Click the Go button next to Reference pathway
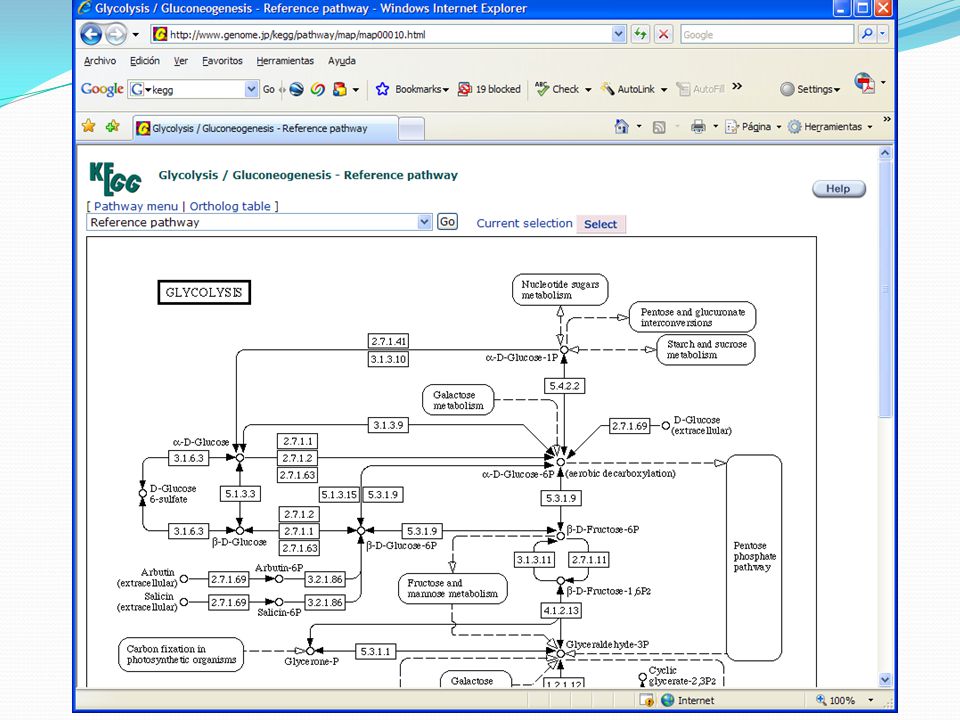The height and width of the screenshot is (720, 960). pyautogui.click(x=448, y=222)
